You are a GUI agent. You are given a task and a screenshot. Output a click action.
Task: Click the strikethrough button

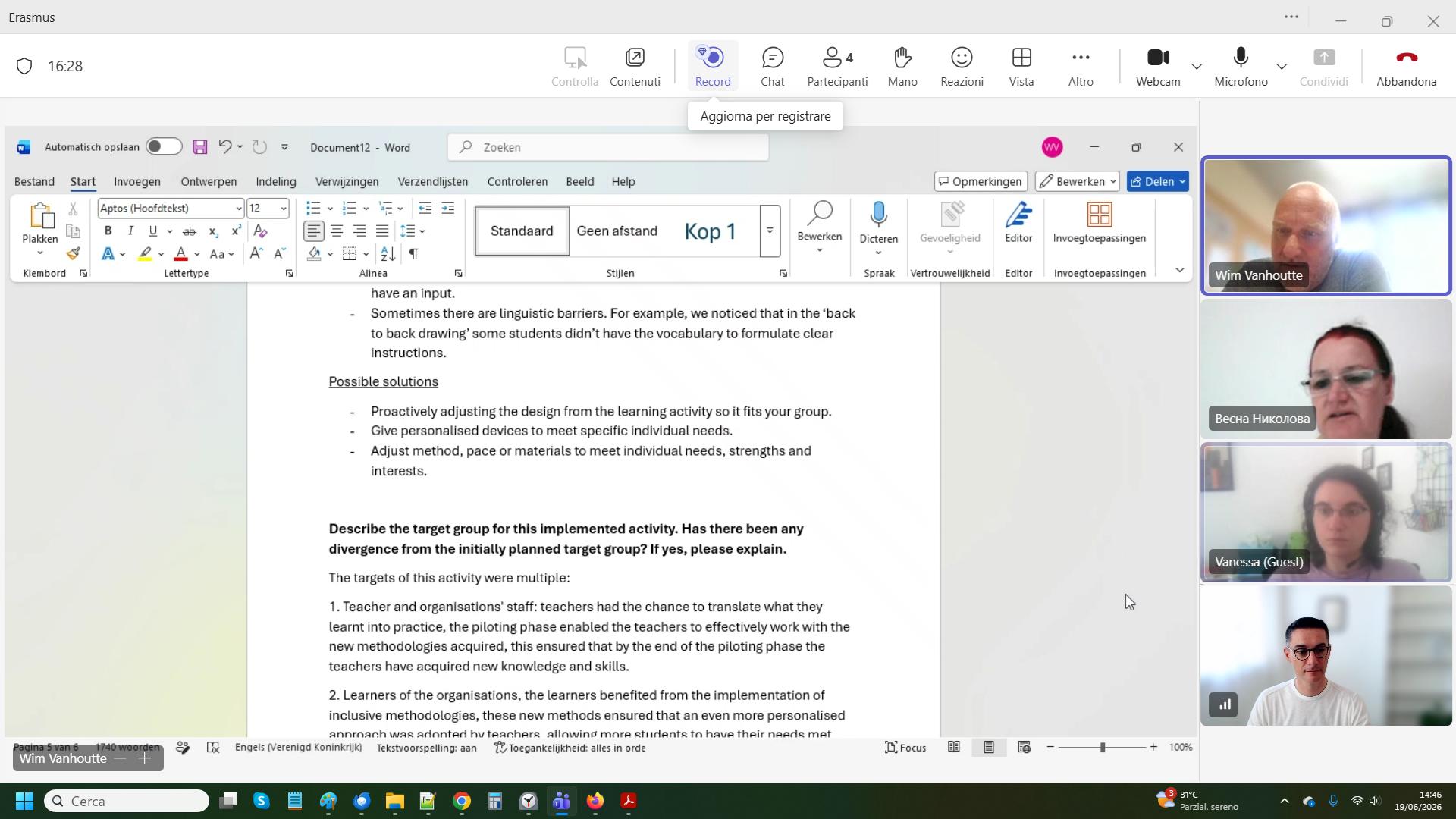190,231
